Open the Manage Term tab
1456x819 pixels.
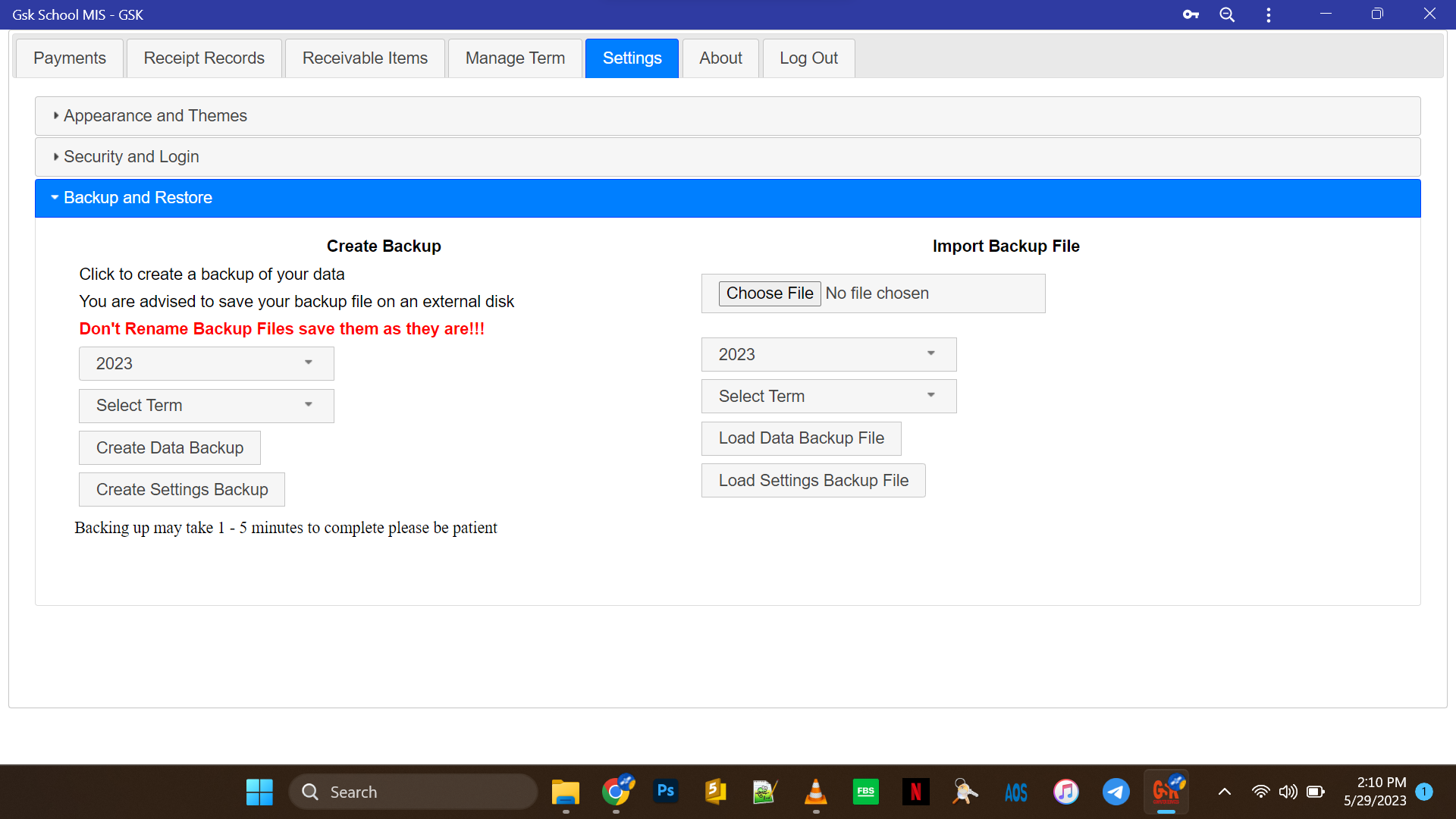pos(515,58)
